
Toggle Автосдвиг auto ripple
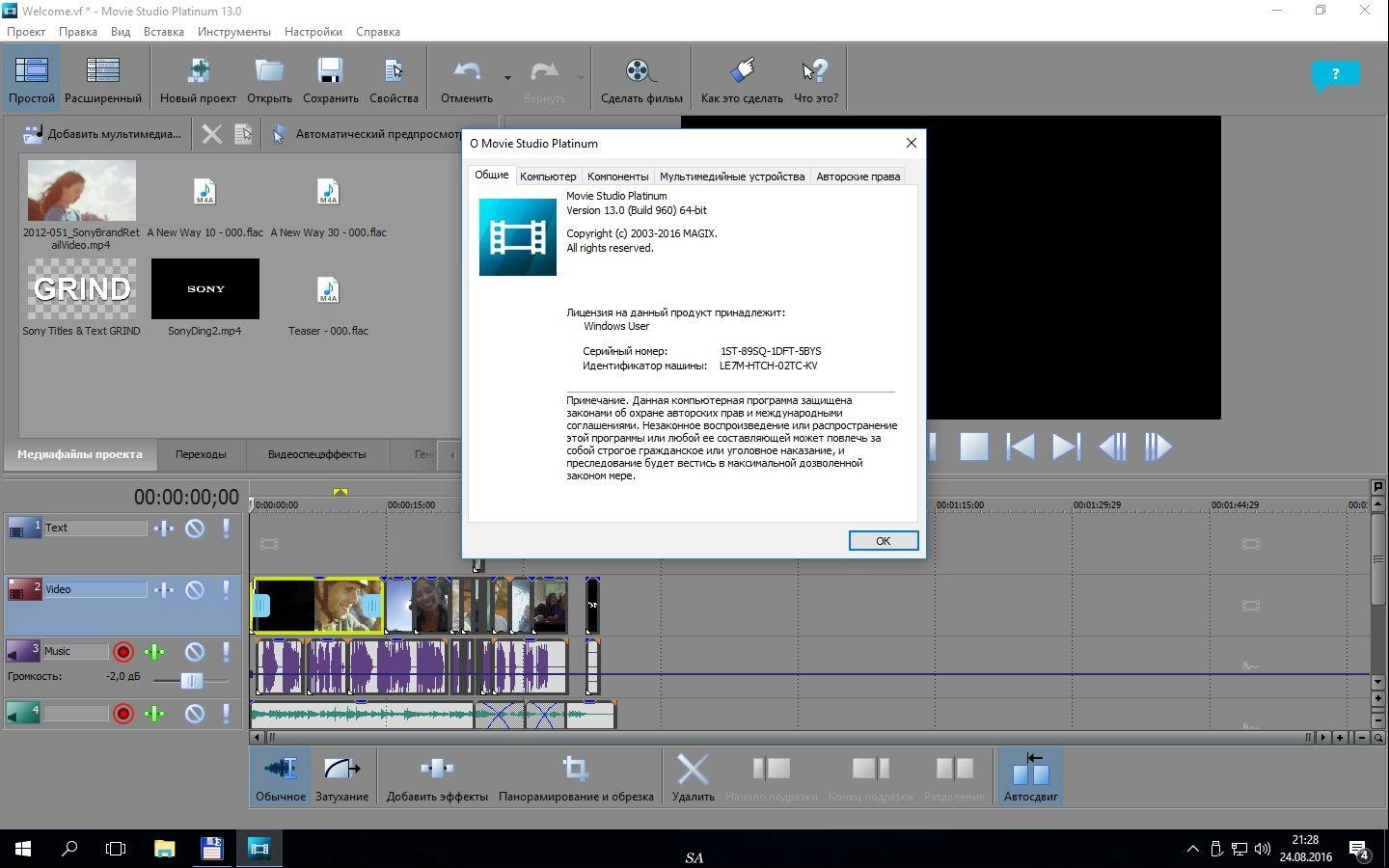(x=1030, y=776)
